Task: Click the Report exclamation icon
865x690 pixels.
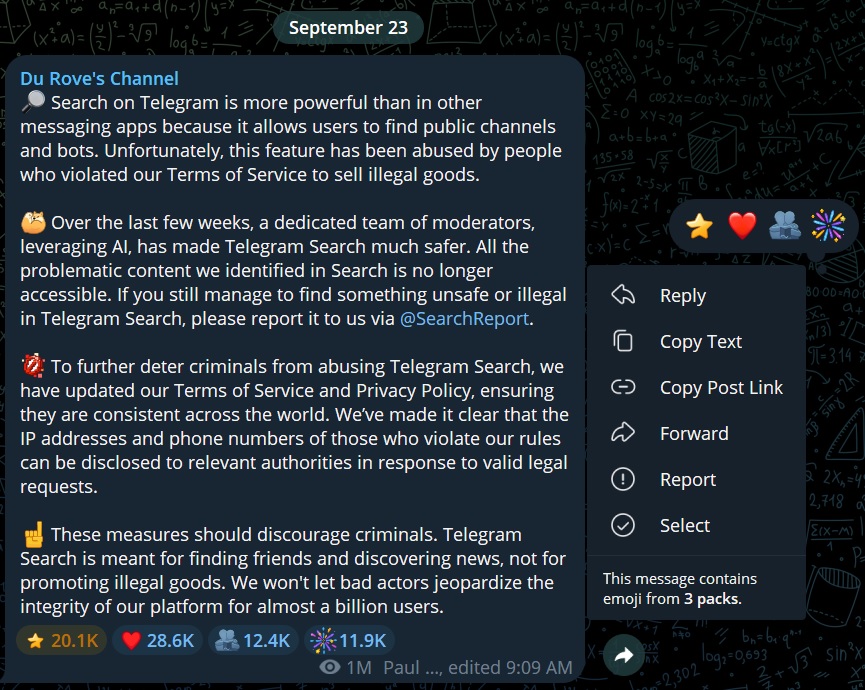Action: 623,479
